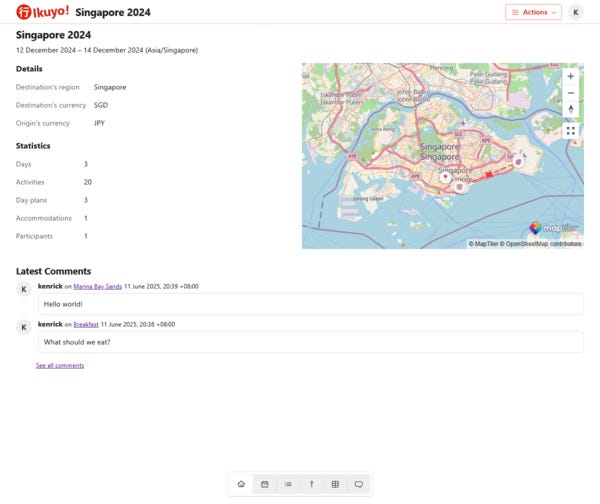Screen dimensions: 600x504
Task: Switch to the map pin tab
Action: pos(311,484)
